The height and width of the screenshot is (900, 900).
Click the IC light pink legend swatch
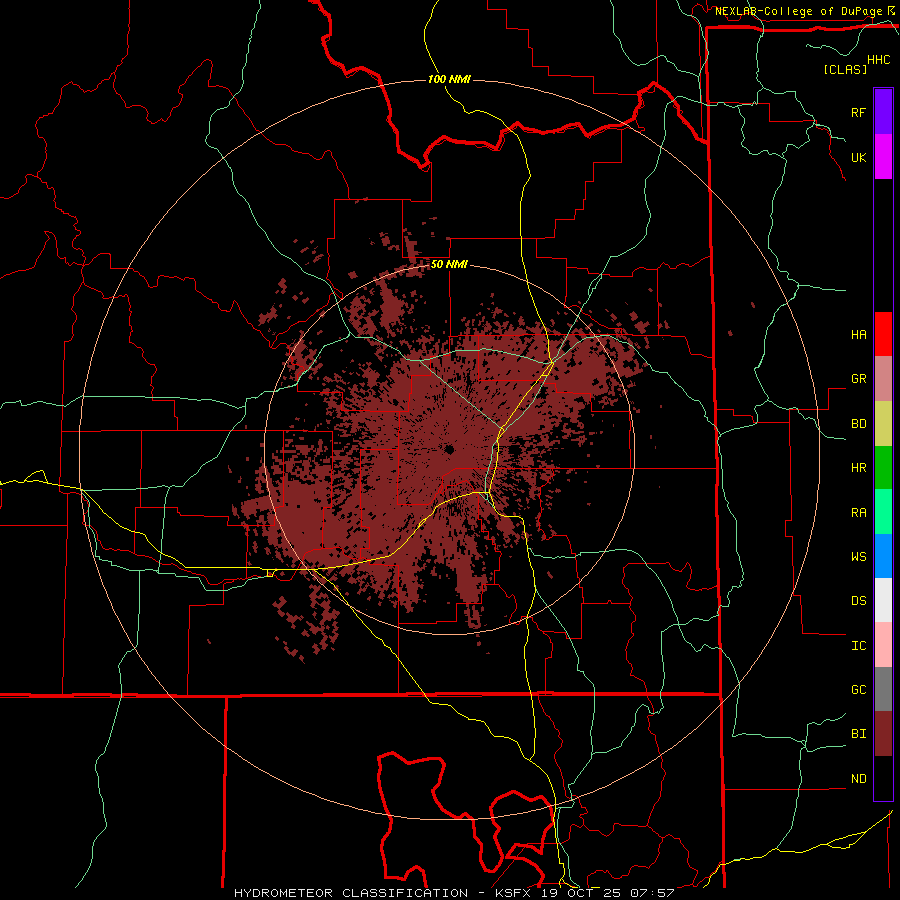point(883,645)
